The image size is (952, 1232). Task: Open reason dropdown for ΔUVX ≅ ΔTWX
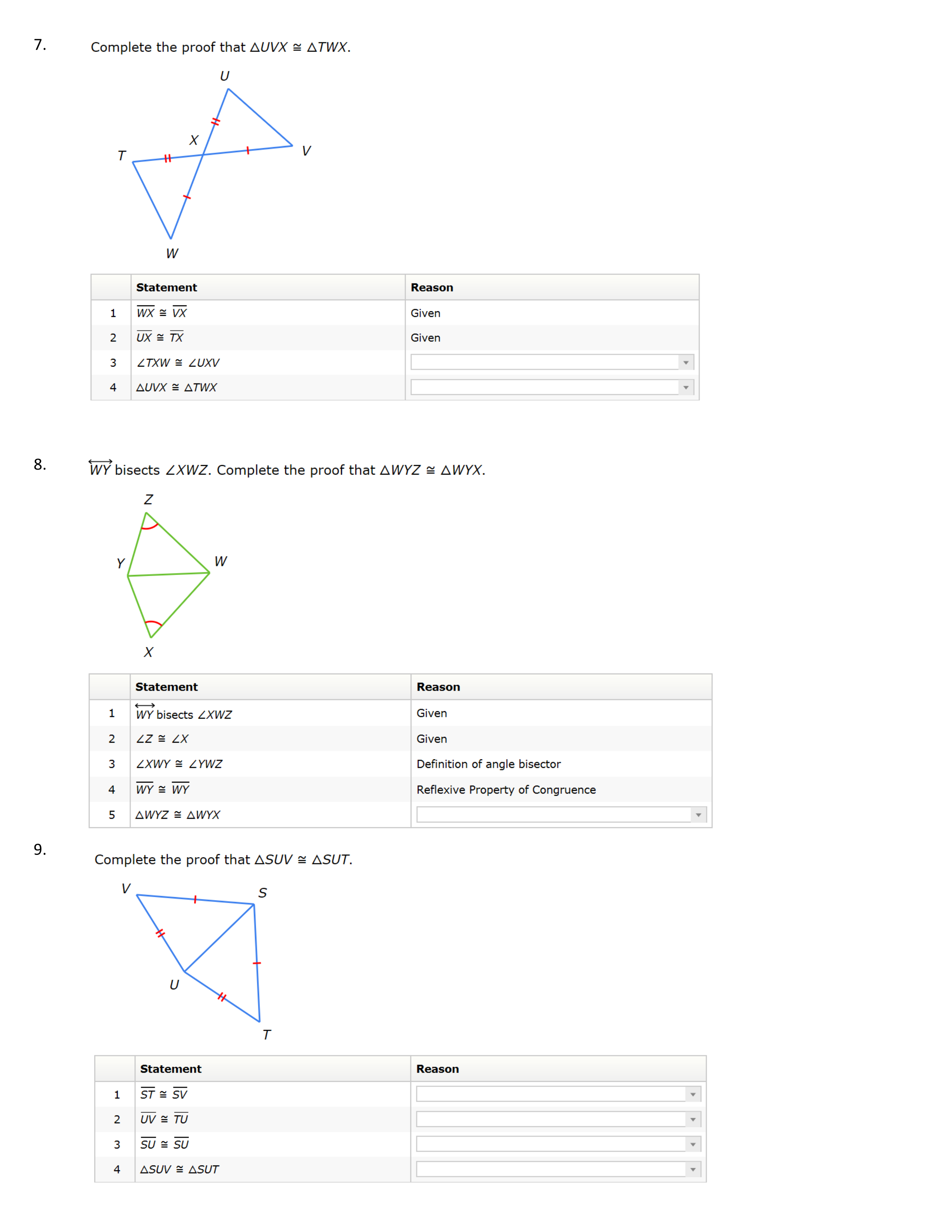551,388
